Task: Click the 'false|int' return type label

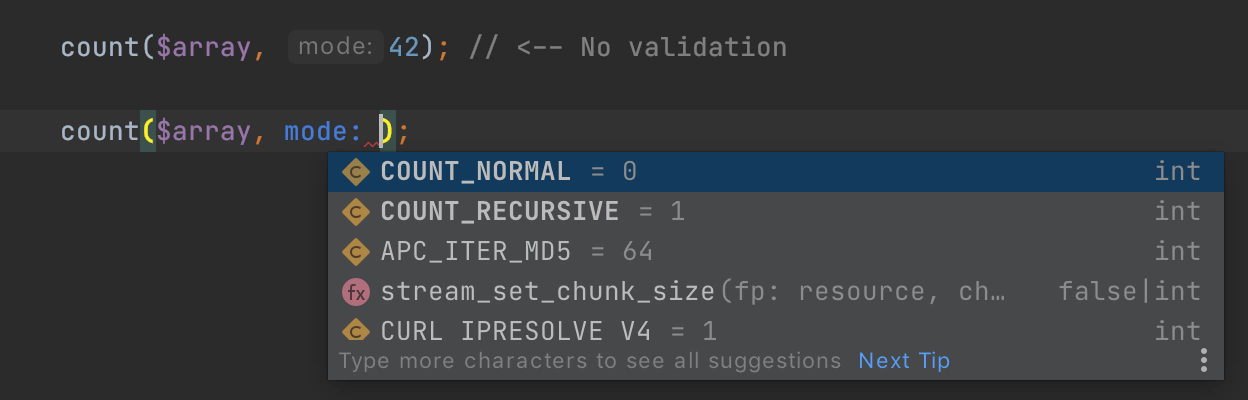Action: pyautogui.click(x=1129, y=292)
